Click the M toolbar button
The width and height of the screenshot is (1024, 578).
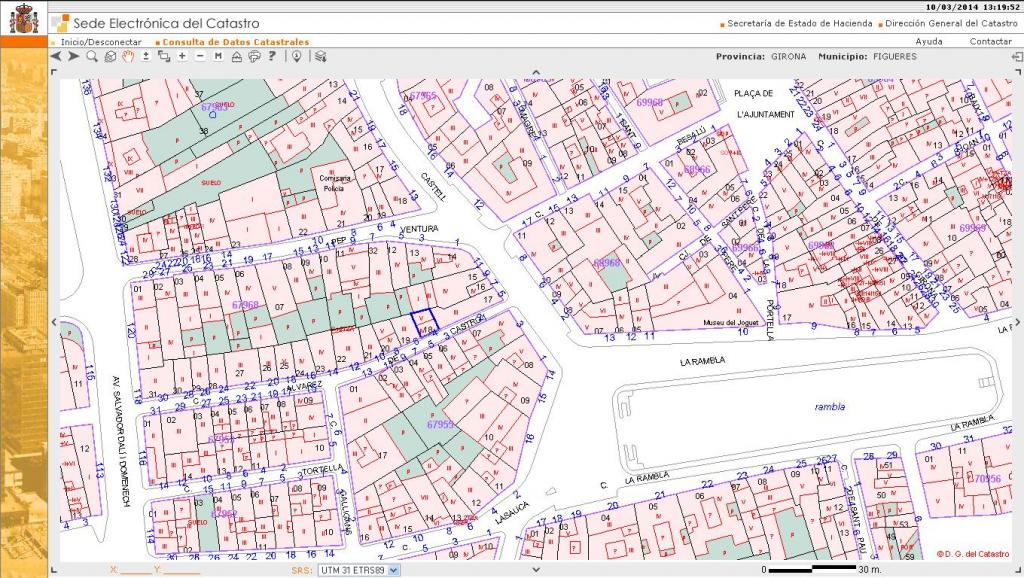(218, 57)
